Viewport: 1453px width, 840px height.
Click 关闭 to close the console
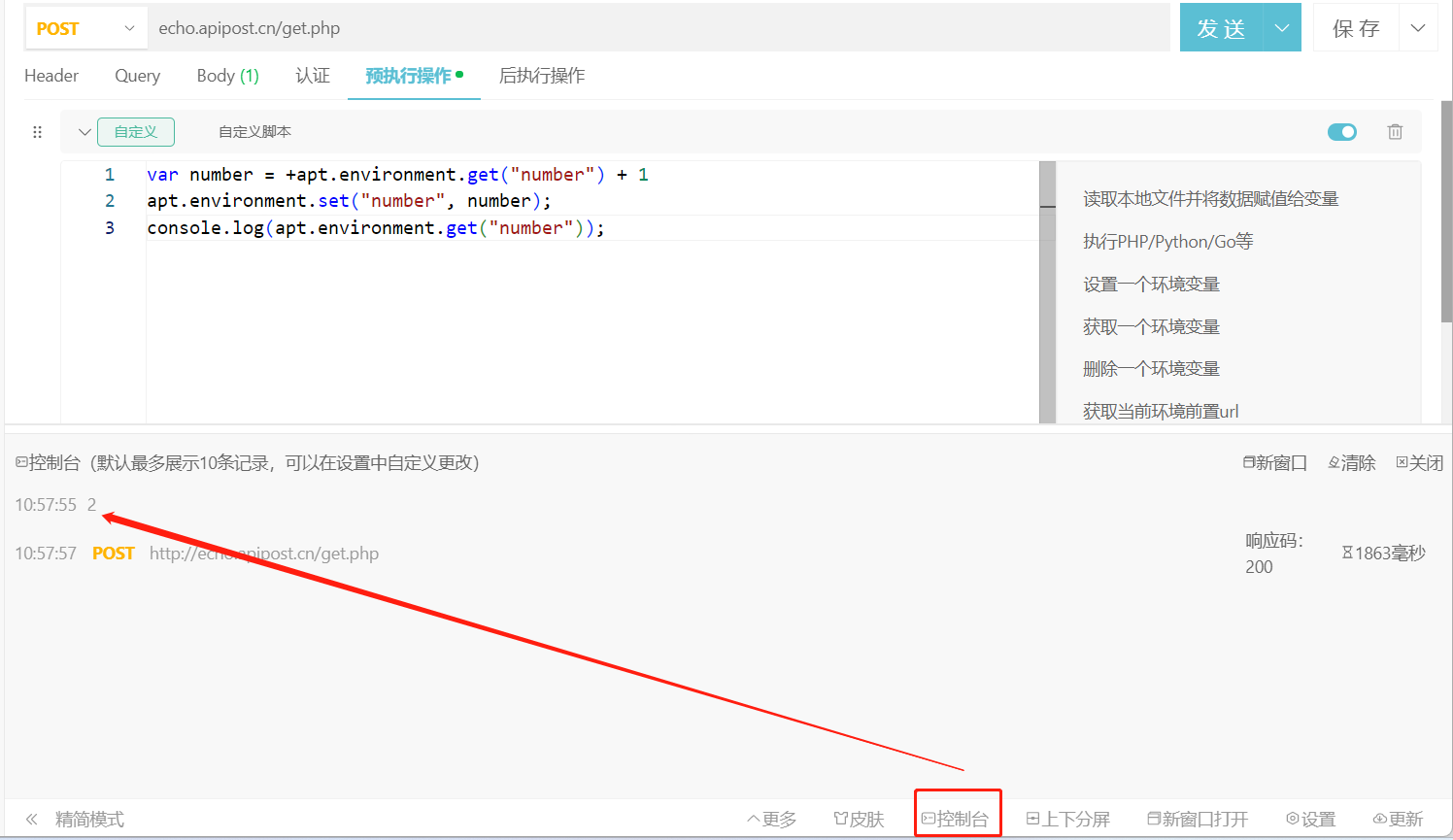1420,463
